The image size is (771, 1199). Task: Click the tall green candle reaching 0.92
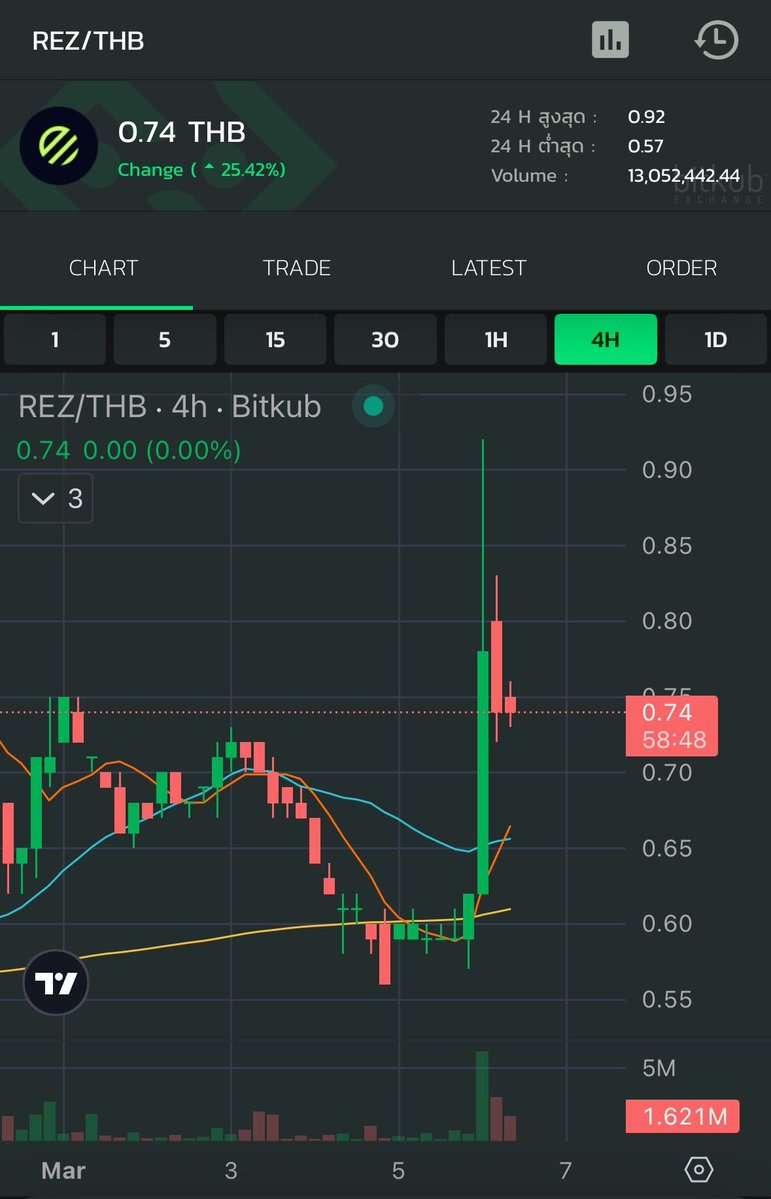[483, 772]
